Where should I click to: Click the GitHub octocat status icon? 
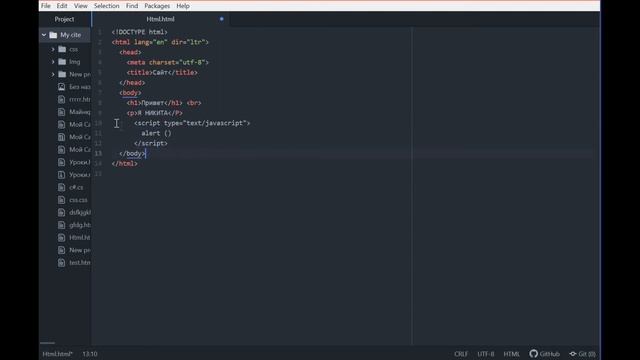pos(533,353)
